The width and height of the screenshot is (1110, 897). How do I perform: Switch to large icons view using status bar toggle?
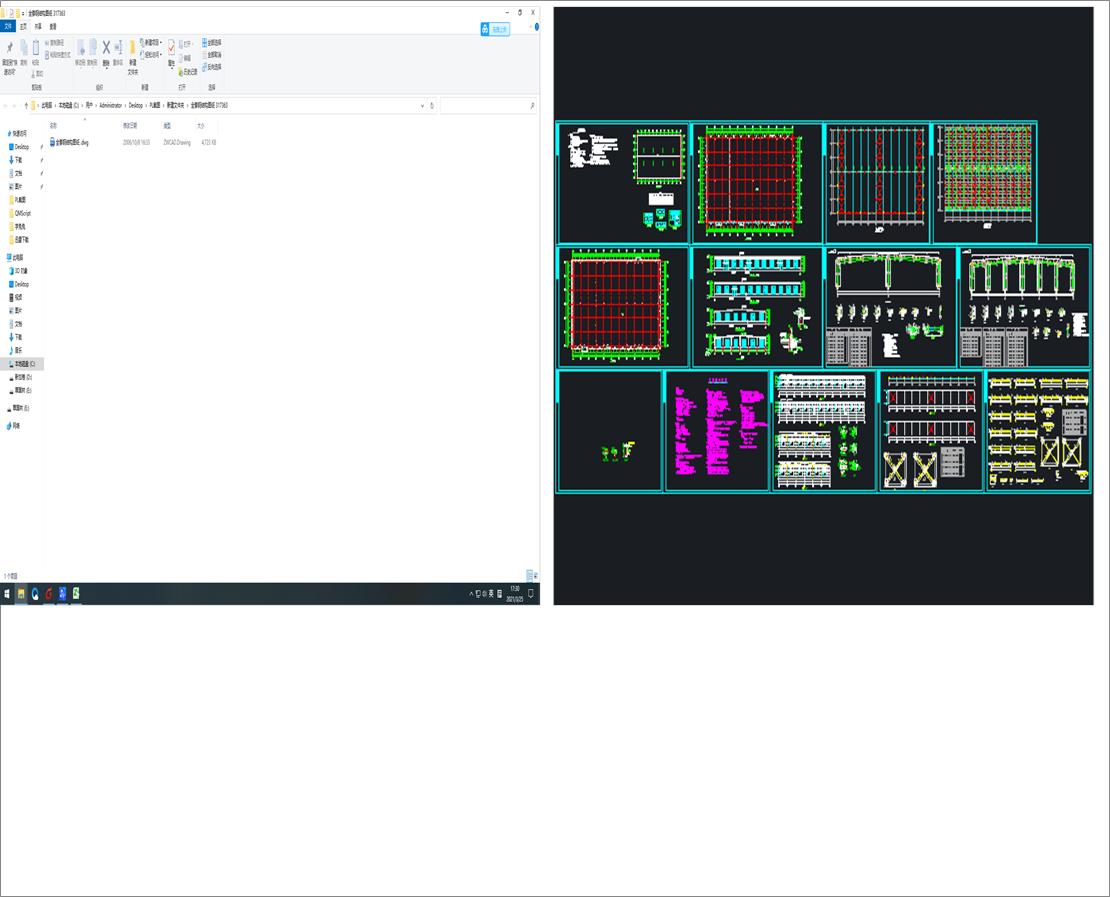click(535, 576)
